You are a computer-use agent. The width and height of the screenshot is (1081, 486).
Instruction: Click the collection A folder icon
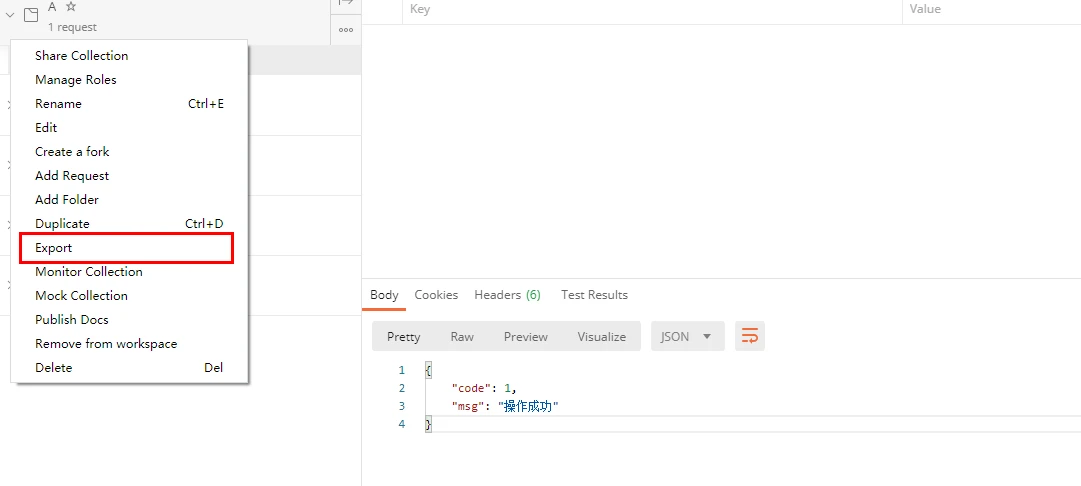31,15
